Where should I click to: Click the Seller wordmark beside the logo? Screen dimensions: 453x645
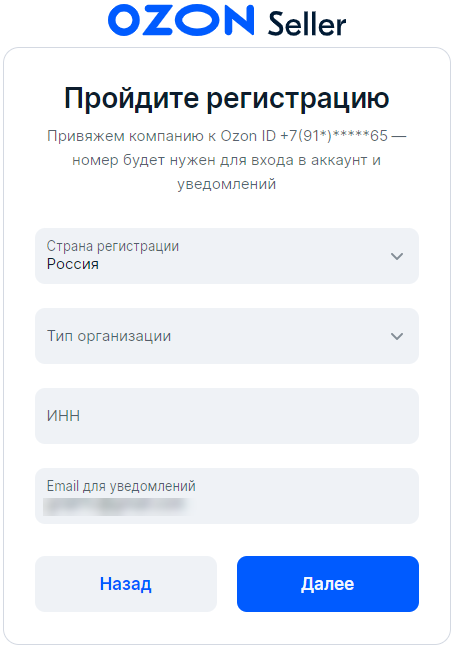pyautogui.click(x=307, y=24)
